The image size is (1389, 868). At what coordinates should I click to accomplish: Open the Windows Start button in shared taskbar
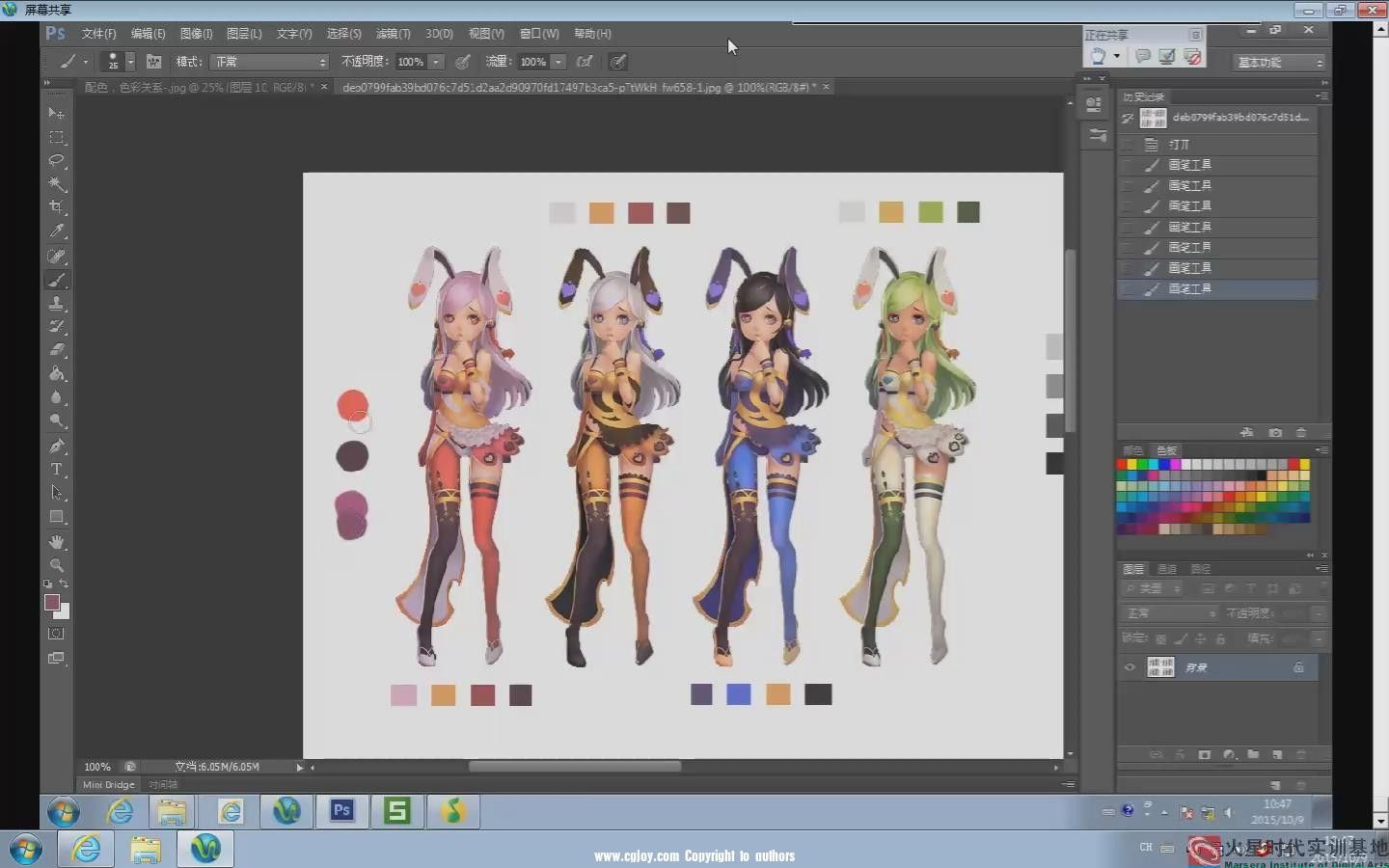pos(64,812)
